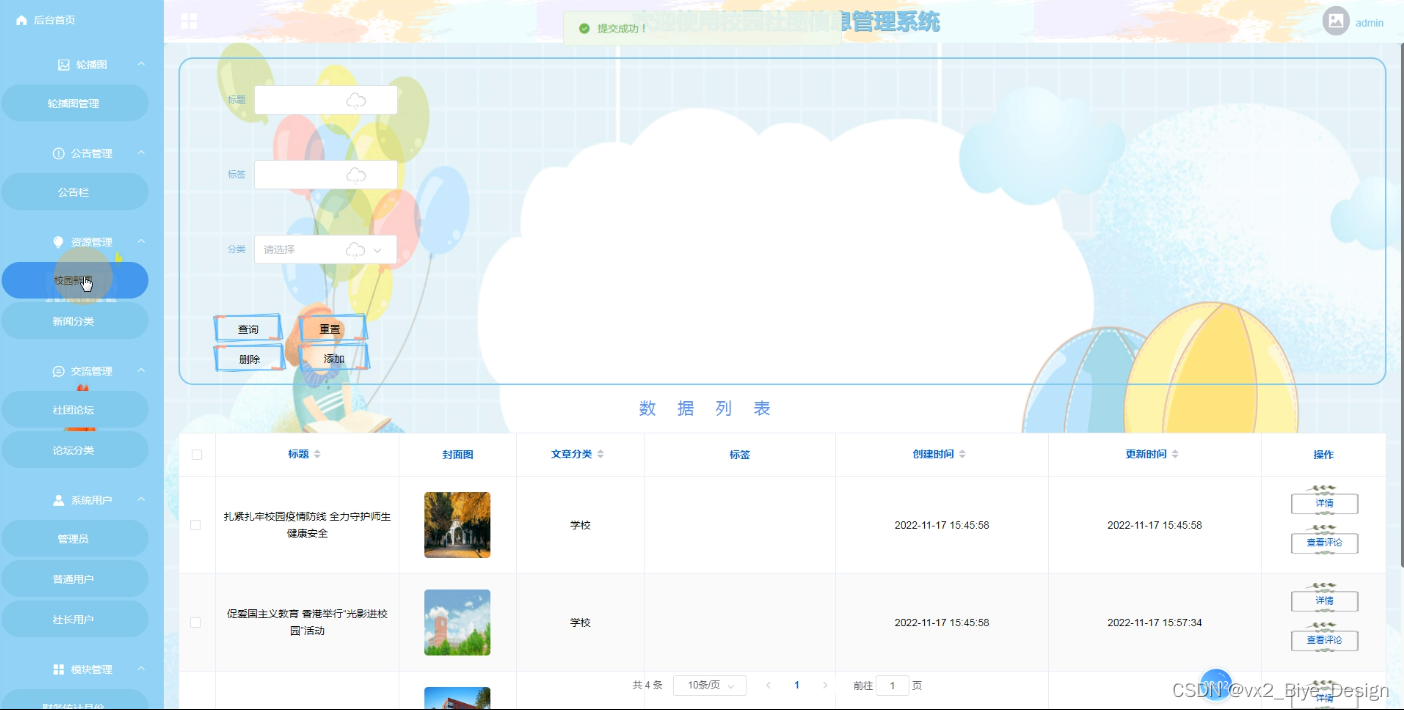Open 公告栏 menu item
The width and height of the screenshot is (1404, 710).
pyautogui.click(x=74, y=192)
